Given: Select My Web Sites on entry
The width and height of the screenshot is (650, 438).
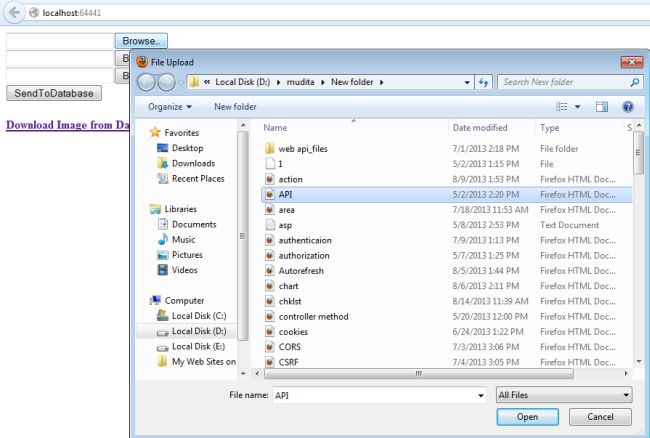Looking at the screenshot, I should click(196, 362).
